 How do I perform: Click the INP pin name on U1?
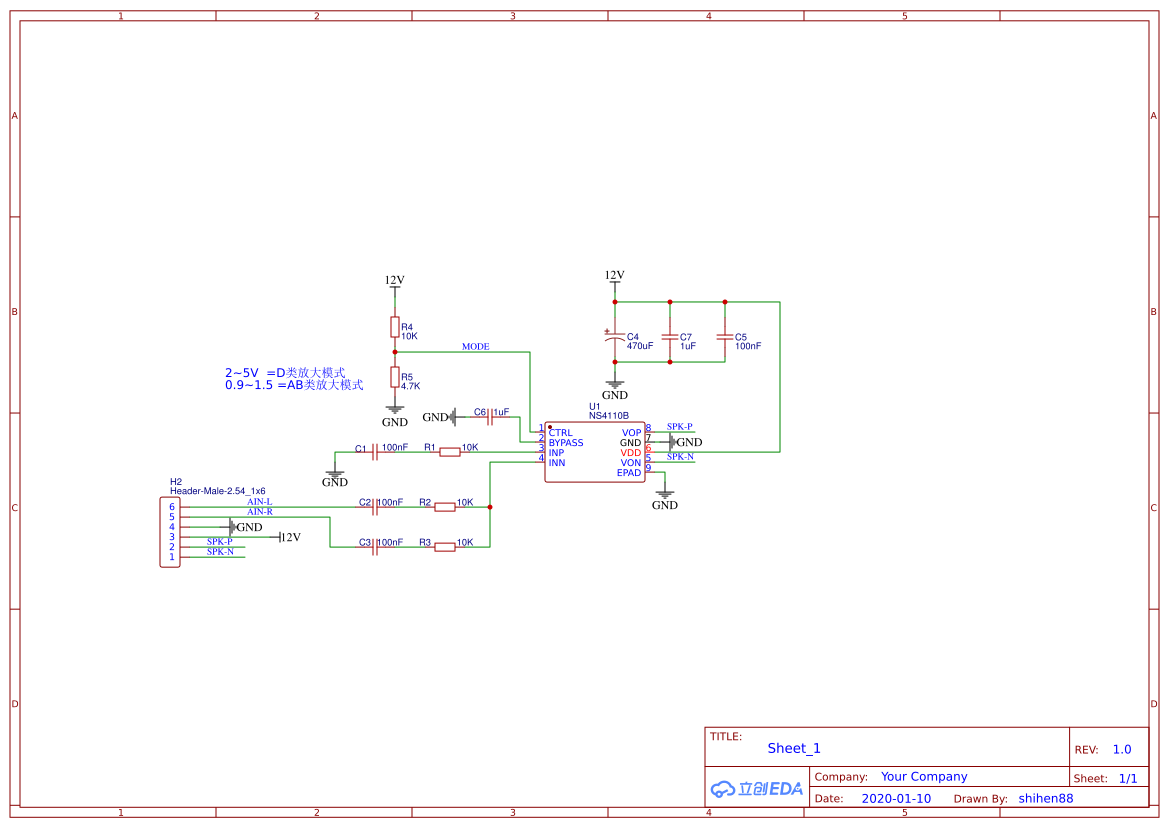[x=556, y=452]
